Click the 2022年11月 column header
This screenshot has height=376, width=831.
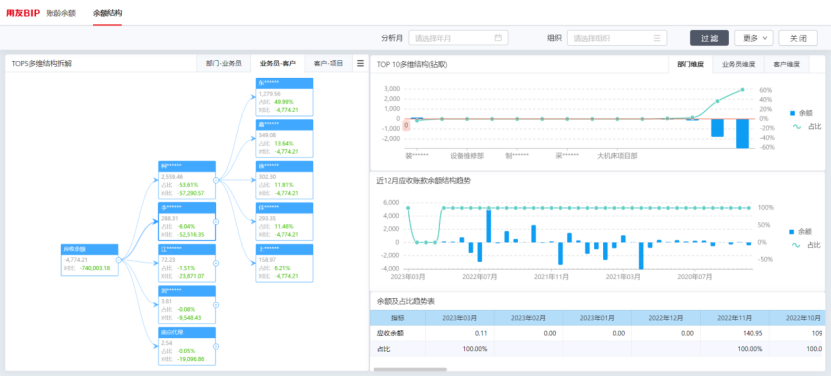click(x=735, y=318)
